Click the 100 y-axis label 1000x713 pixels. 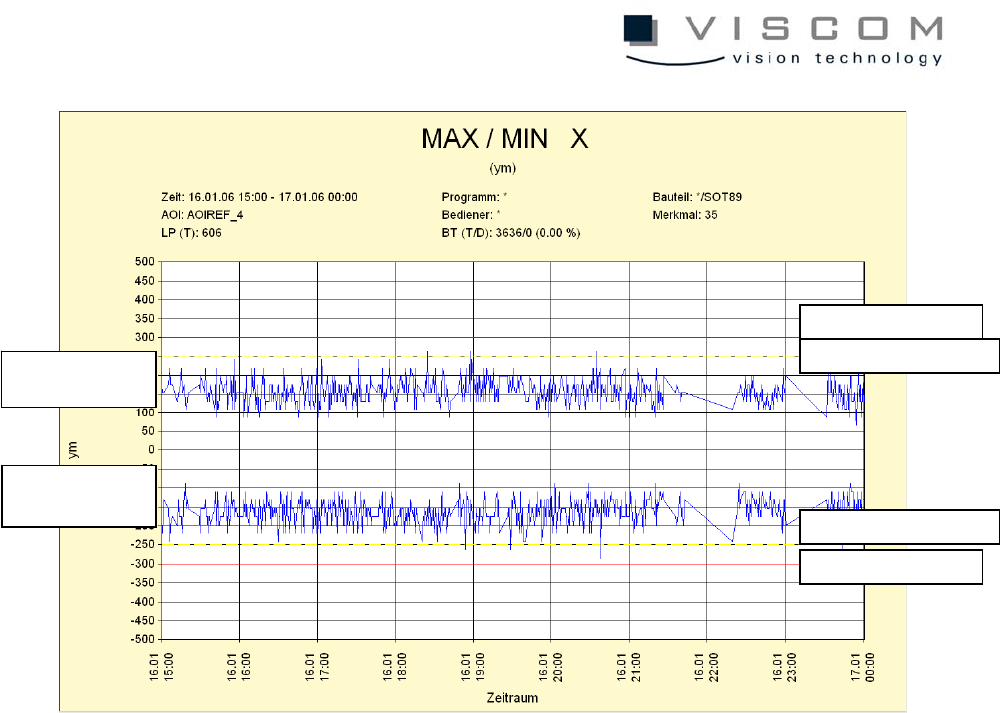click(x=145, y=413)
